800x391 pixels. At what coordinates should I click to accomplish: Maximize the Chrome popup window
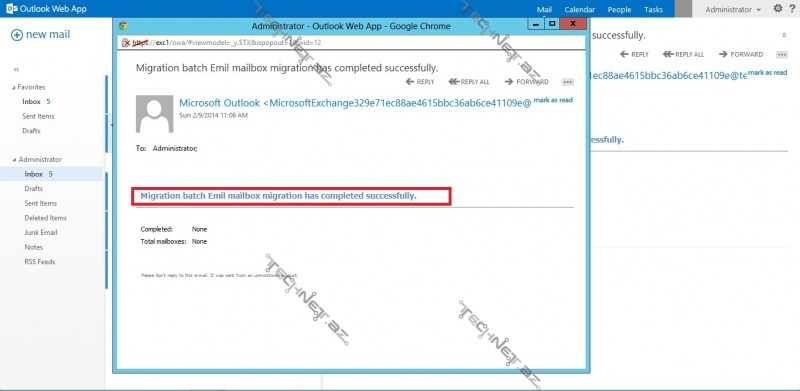[x=552, y=23]
